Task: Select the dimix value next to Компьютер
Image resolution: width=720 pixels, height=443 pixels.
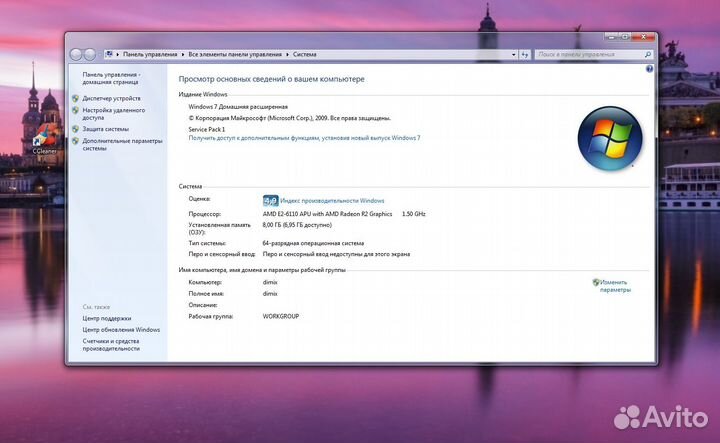Action: tap(270, 282)
